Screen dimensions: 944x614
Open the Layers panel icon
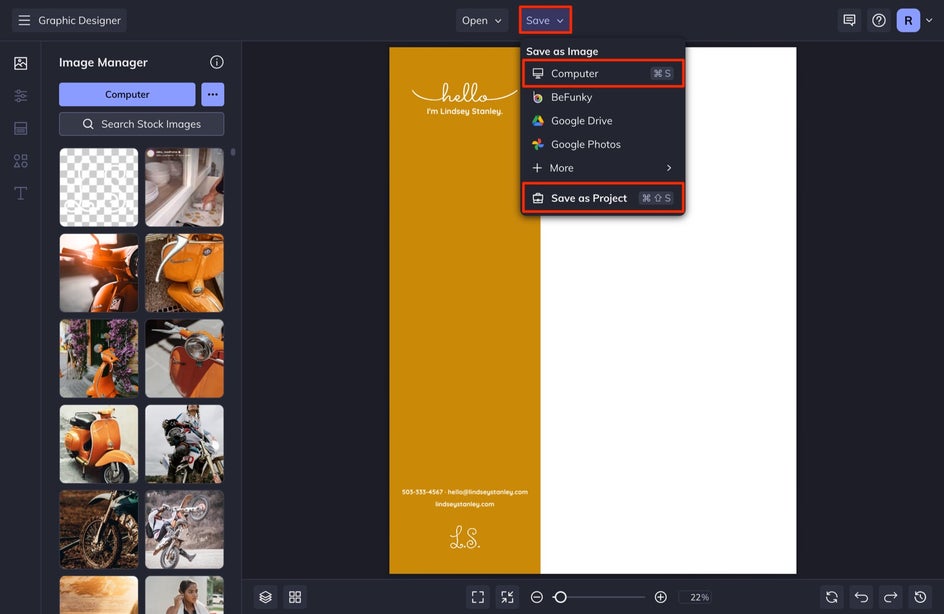pyautogui.click(x=266, y=597)
